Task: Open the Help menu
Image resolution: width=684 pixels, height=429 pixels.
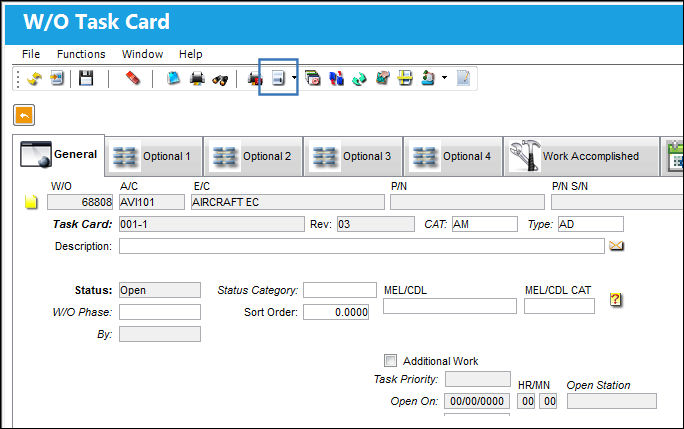Action: pos(191,54)
